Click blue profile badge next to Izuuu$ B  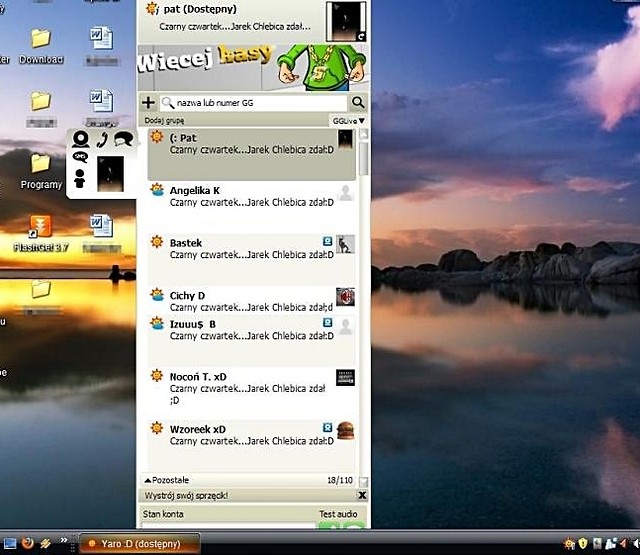click(327, 323)
